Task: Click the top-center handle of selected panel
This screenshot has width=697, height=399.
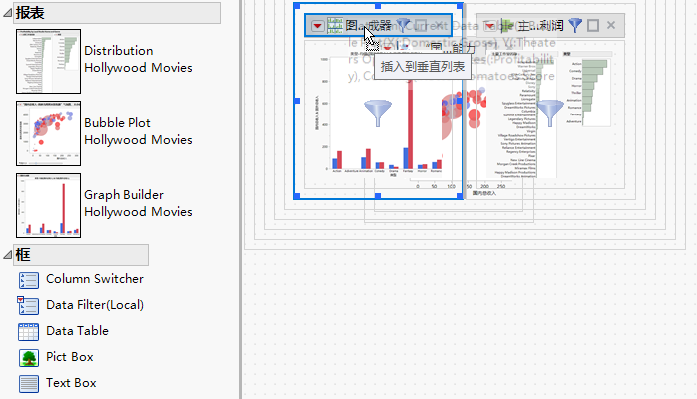Action: pos(378,6)
